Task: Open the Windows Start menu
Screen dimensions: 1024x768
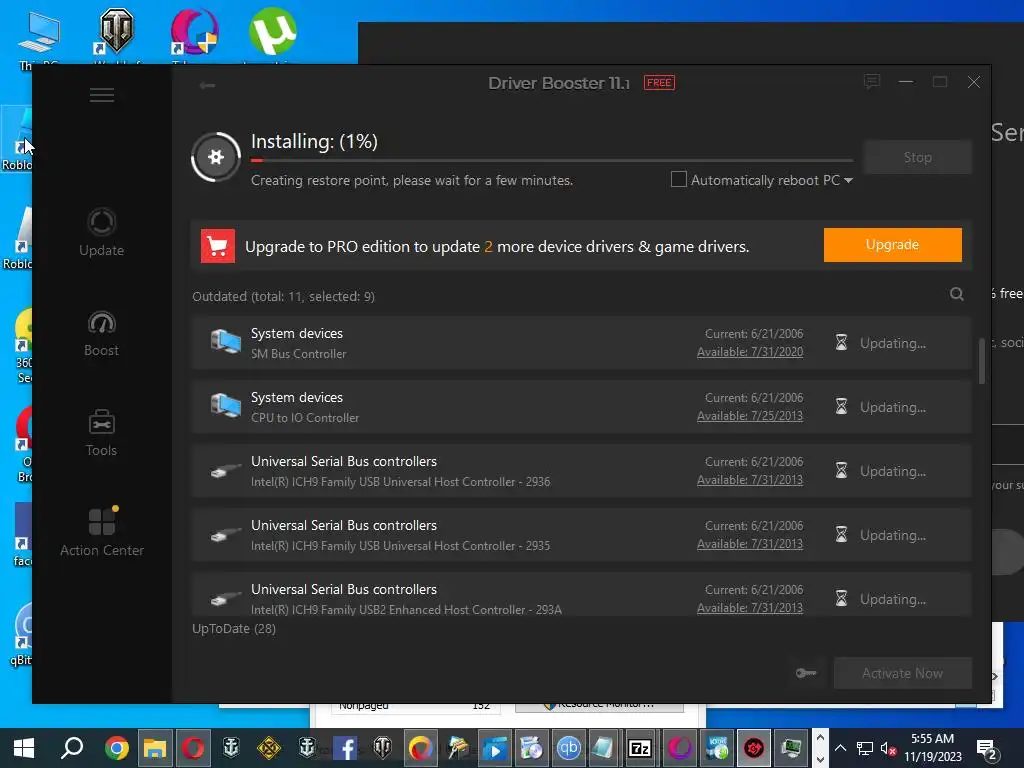Action: pos(24,748)
